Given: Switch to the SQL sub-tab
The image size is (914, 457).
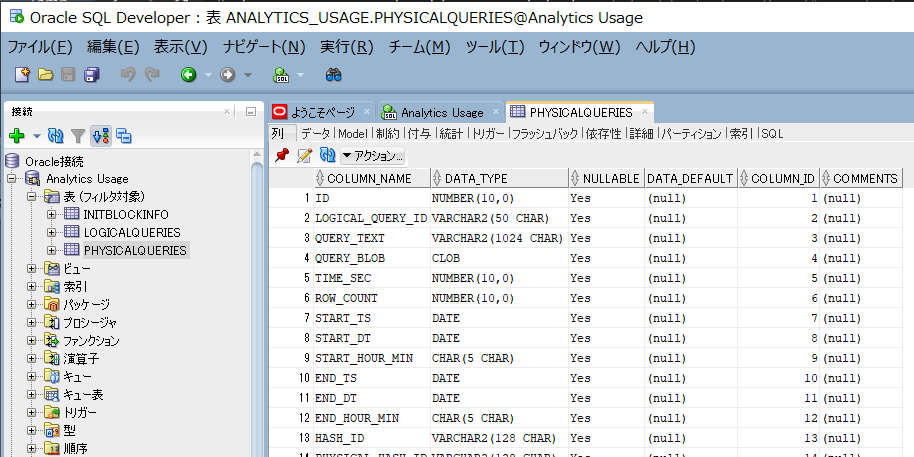Looking at the screenshot, I should pos(772,133).
